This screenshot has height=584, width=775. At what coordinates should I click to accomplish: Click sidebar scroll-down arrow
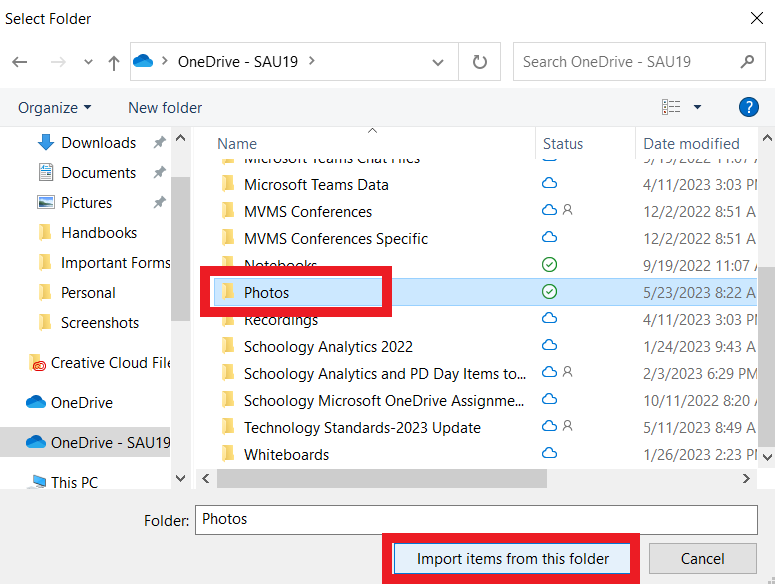[180, 478]
